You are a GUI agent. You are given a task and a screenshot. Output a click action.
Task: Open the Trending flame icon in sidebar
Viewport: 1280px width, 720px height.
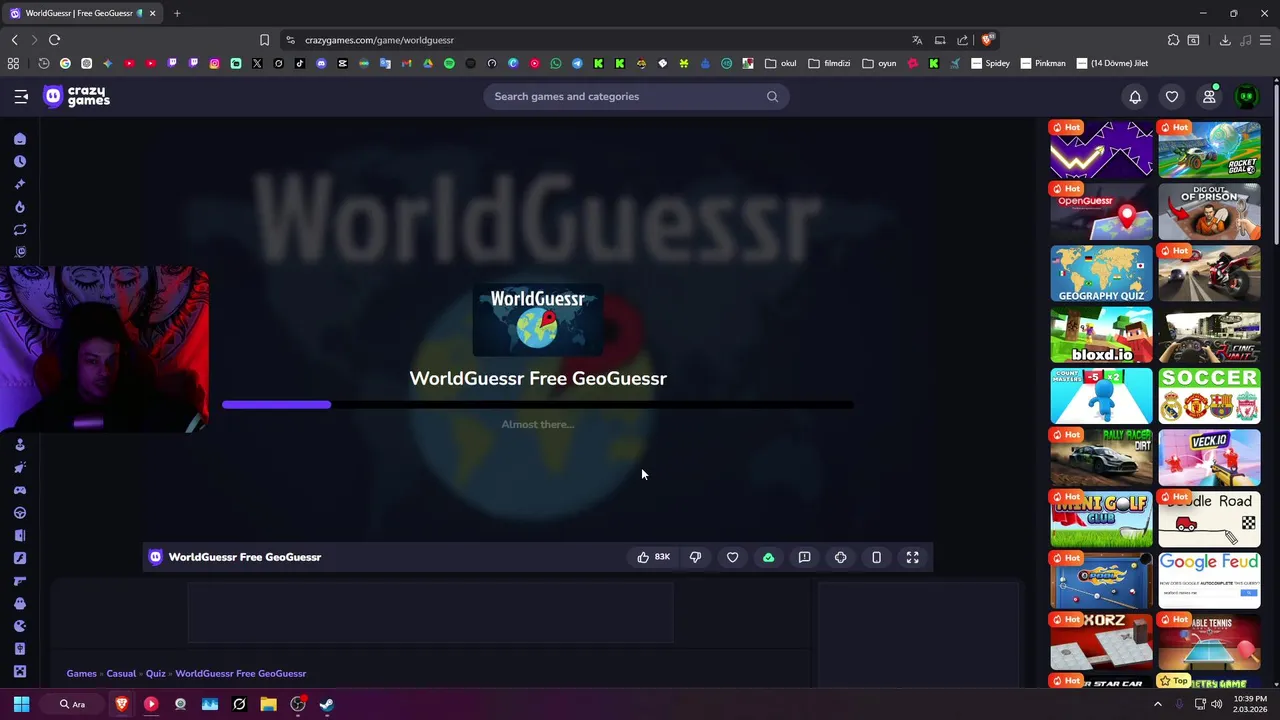tap(20, 207)
